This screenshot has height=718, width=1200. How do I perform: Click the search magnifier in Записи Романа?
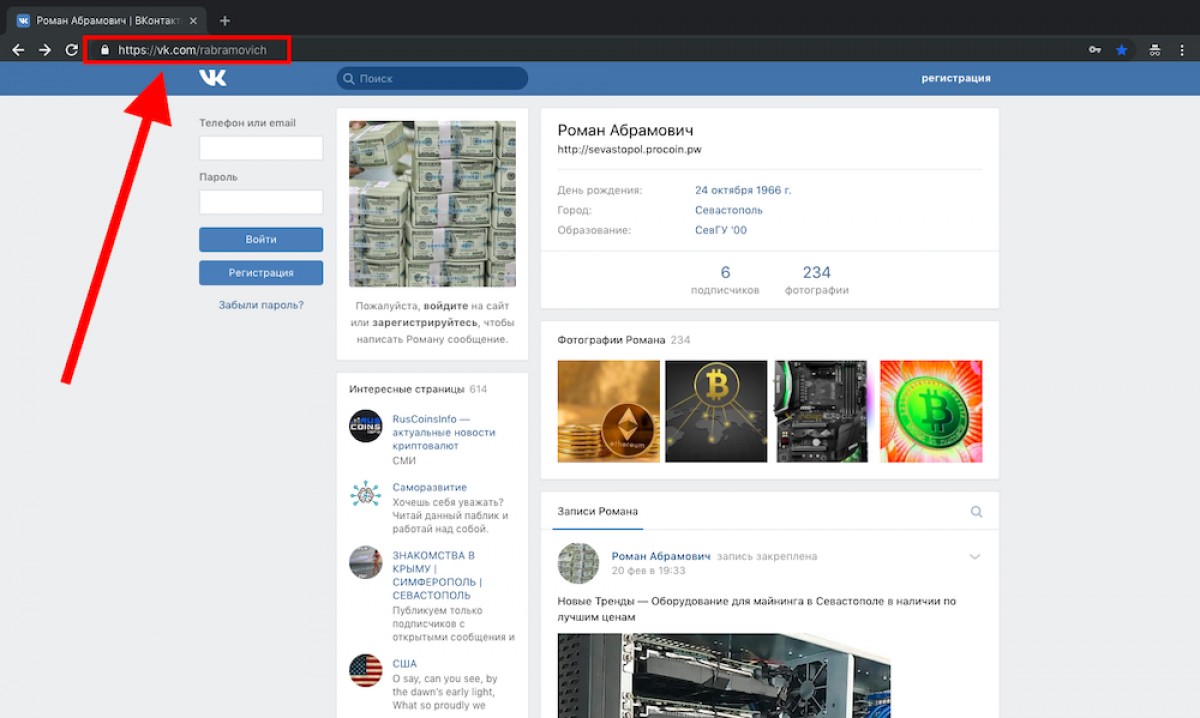point(976,512)
